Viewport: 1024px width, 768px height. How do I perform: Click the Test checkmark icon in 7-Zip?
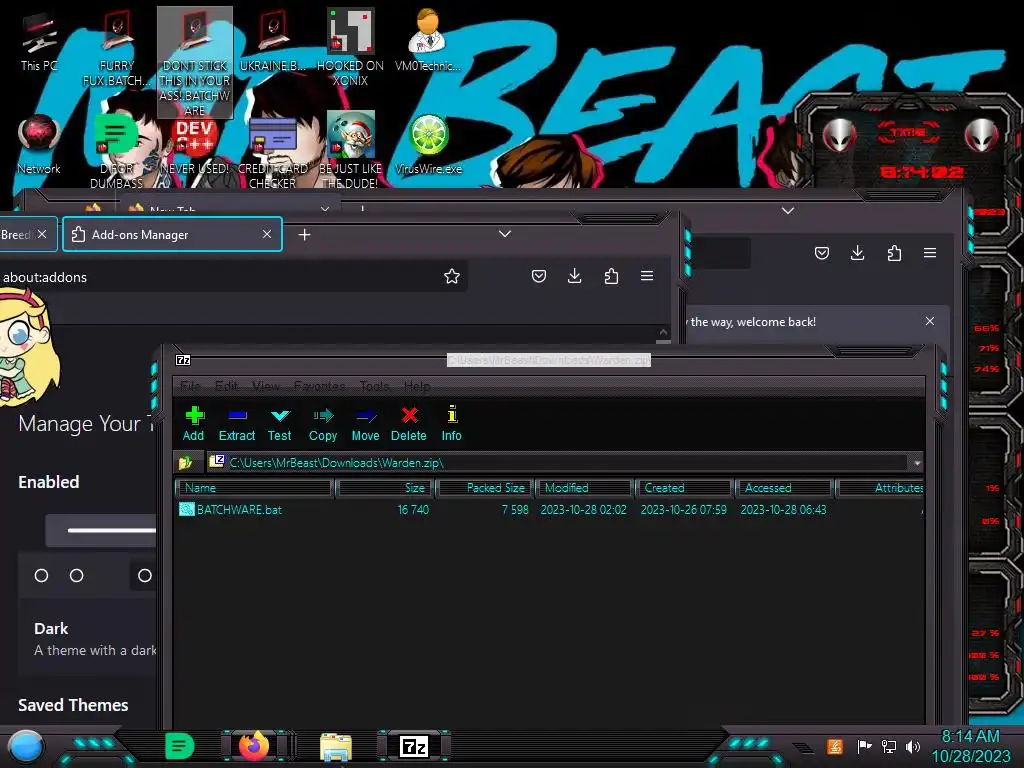[x=280, y=416]
